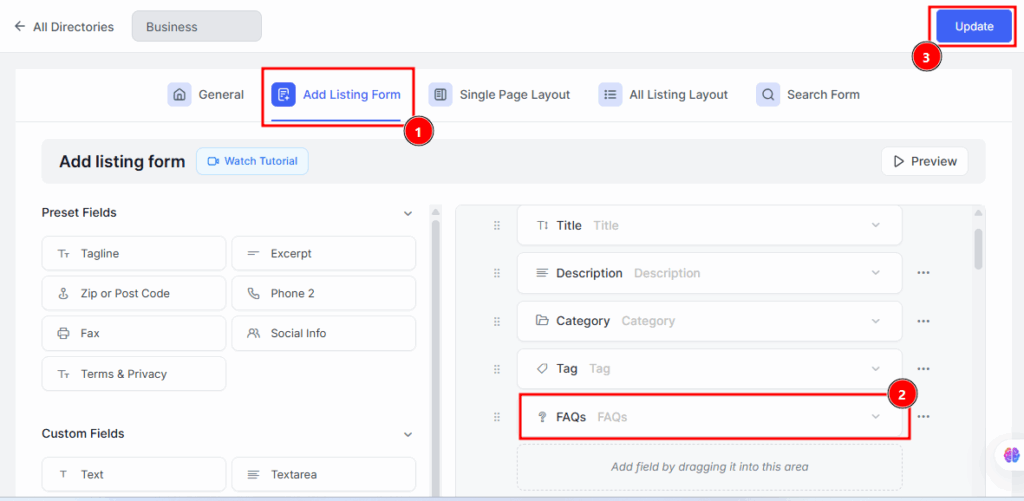Expand the FAQs field chevron

coord(876,417)
